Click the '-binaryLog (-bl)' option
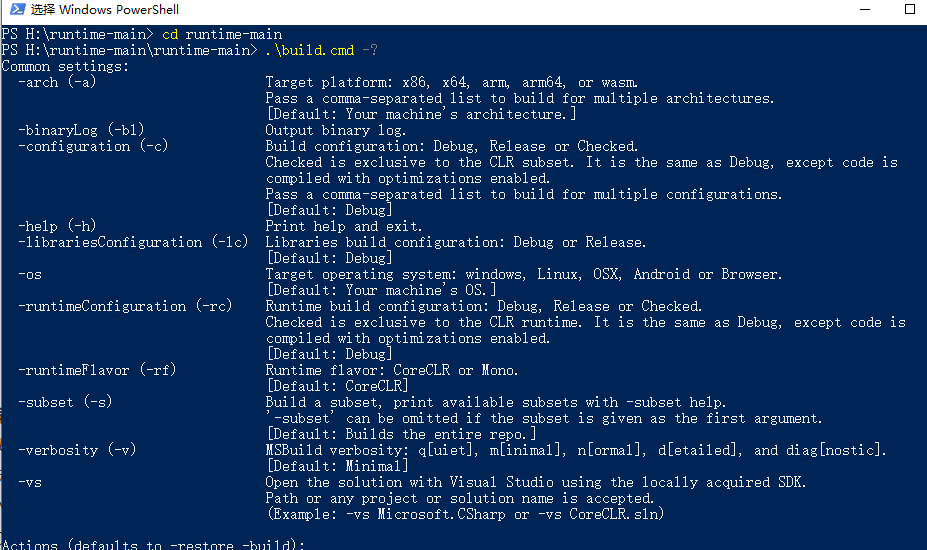Image resolution: width=927 pixels, height=550 pixels. pos(81,130)
